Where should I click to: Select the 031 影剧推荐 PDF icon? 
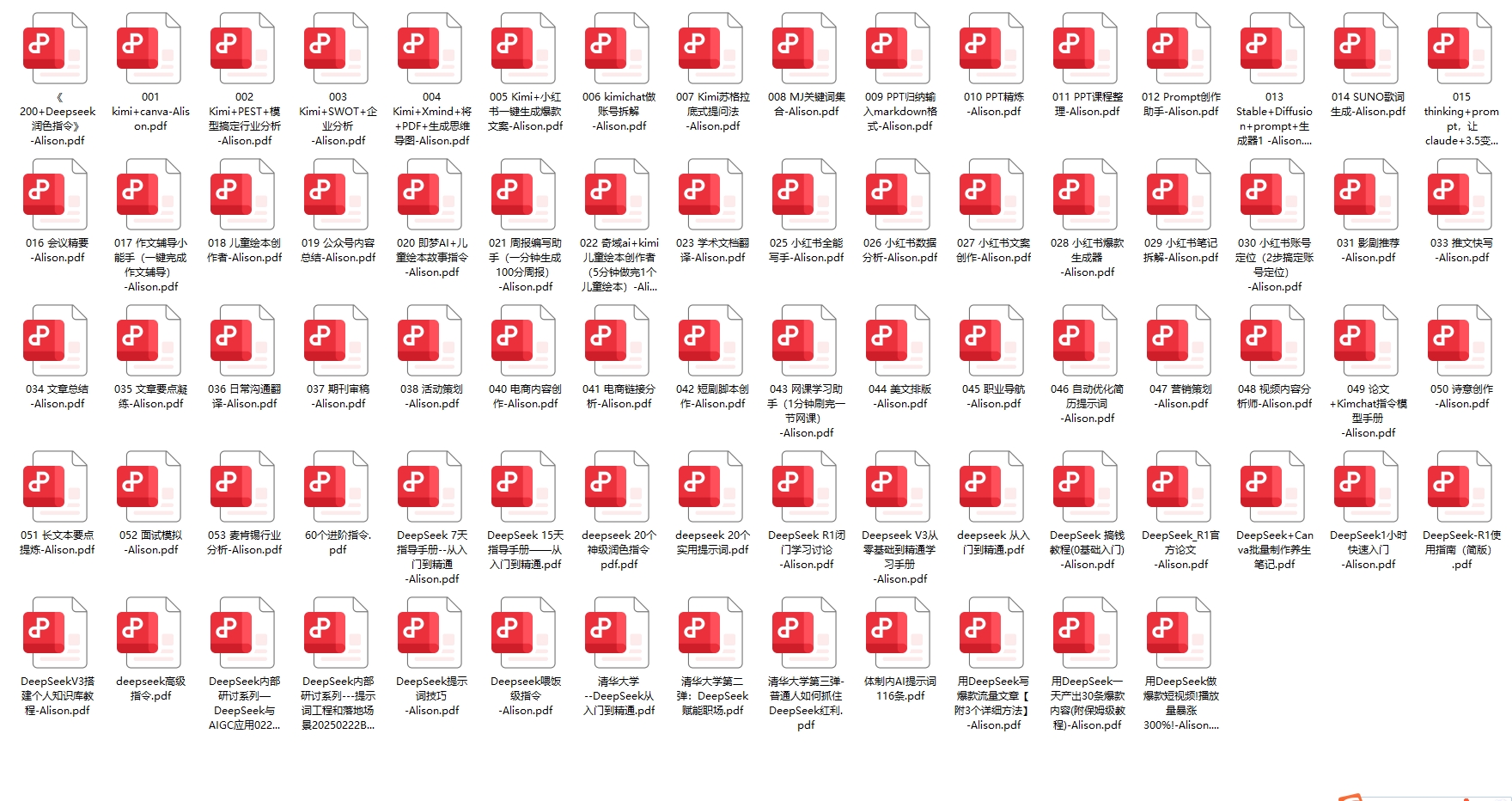(x=1366, y=194)
